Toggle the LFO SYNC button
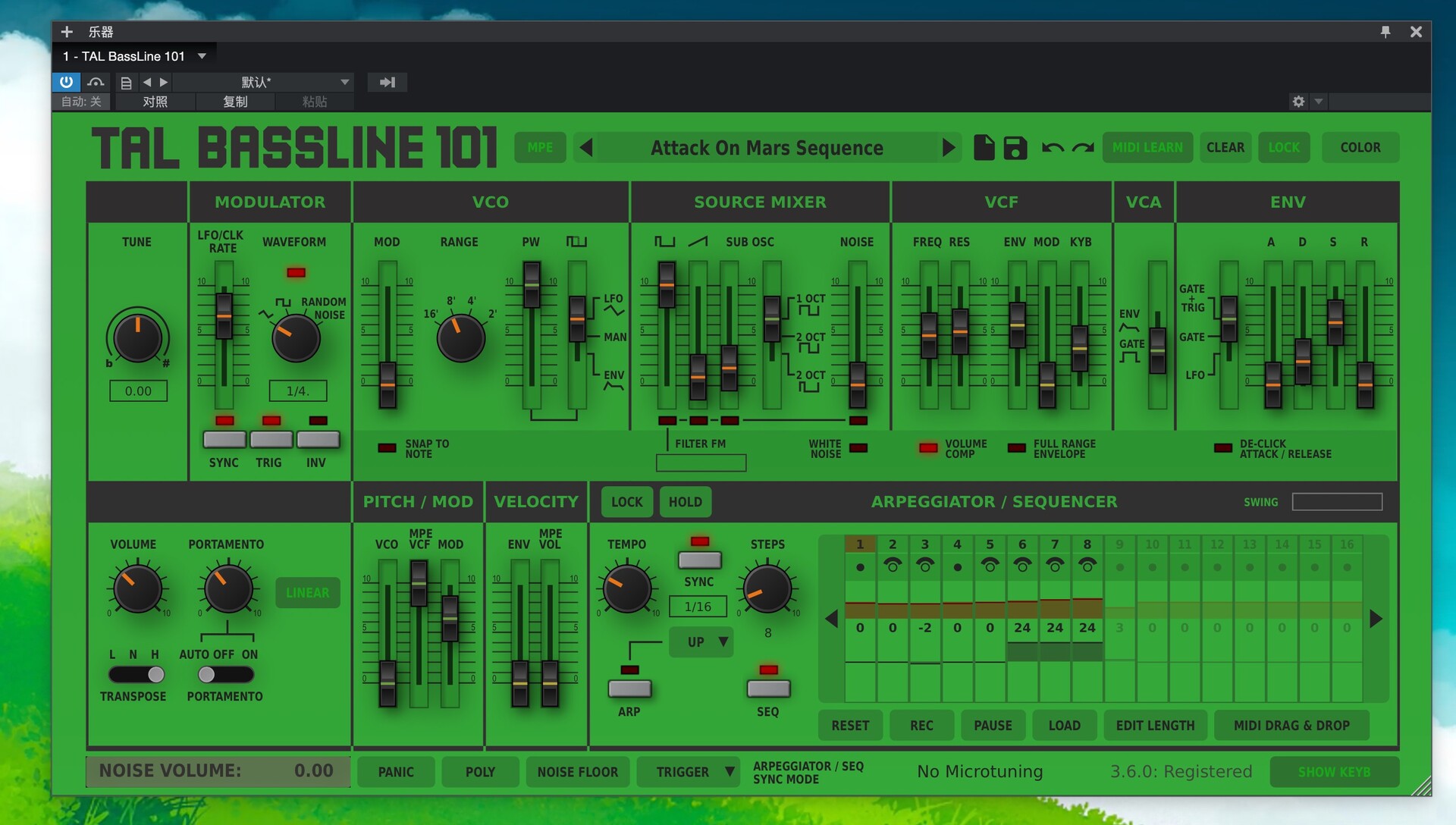Viewport: 1456px width, 825px height. click(224, 439)
